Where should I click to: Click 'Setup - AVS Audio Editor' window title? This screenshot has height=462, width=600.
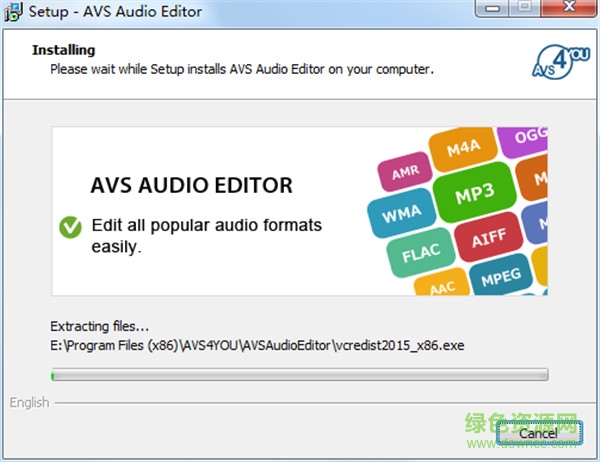coord(115,11)
